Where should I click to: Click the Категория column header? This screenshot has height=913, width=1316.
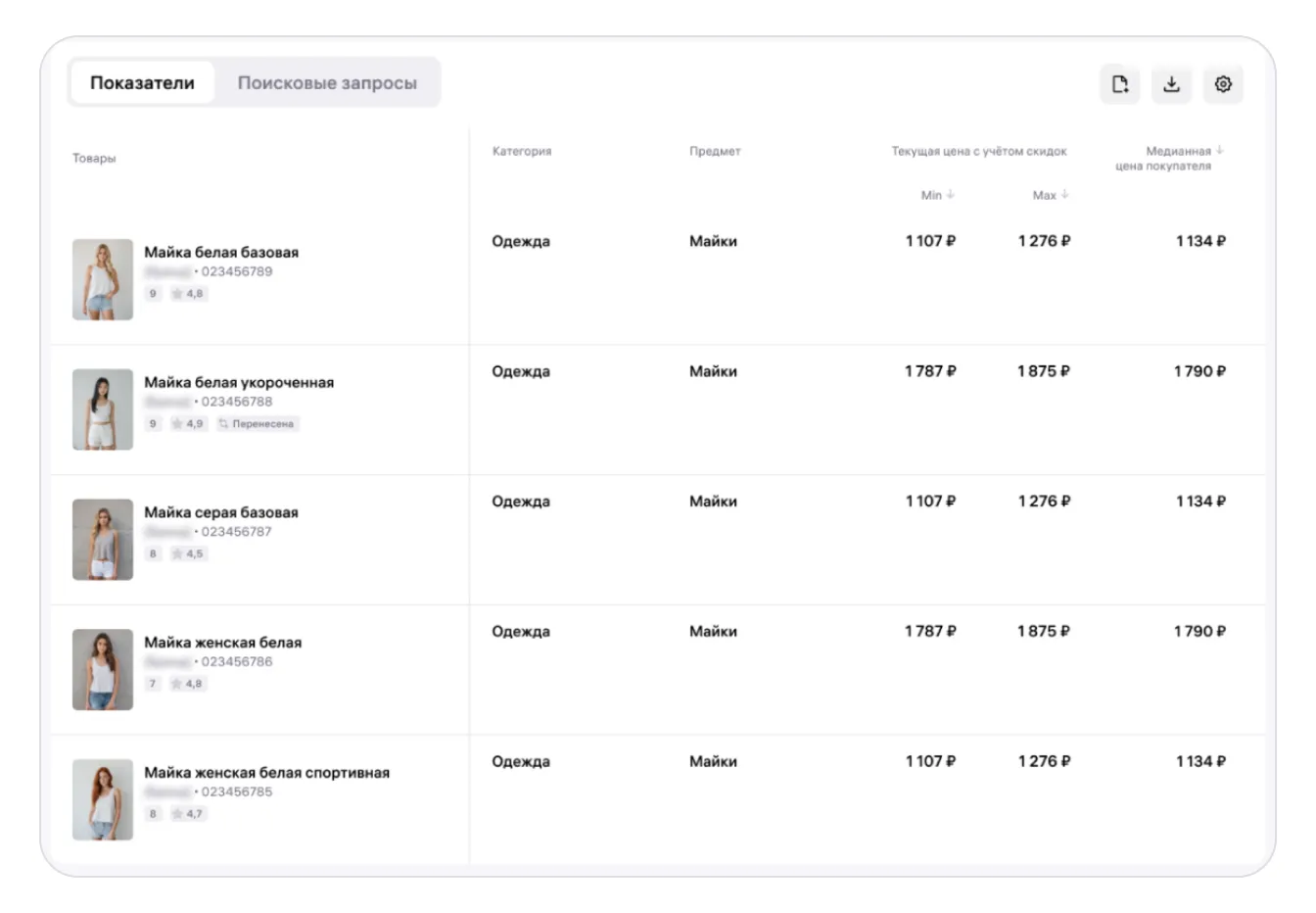(522, 151)
